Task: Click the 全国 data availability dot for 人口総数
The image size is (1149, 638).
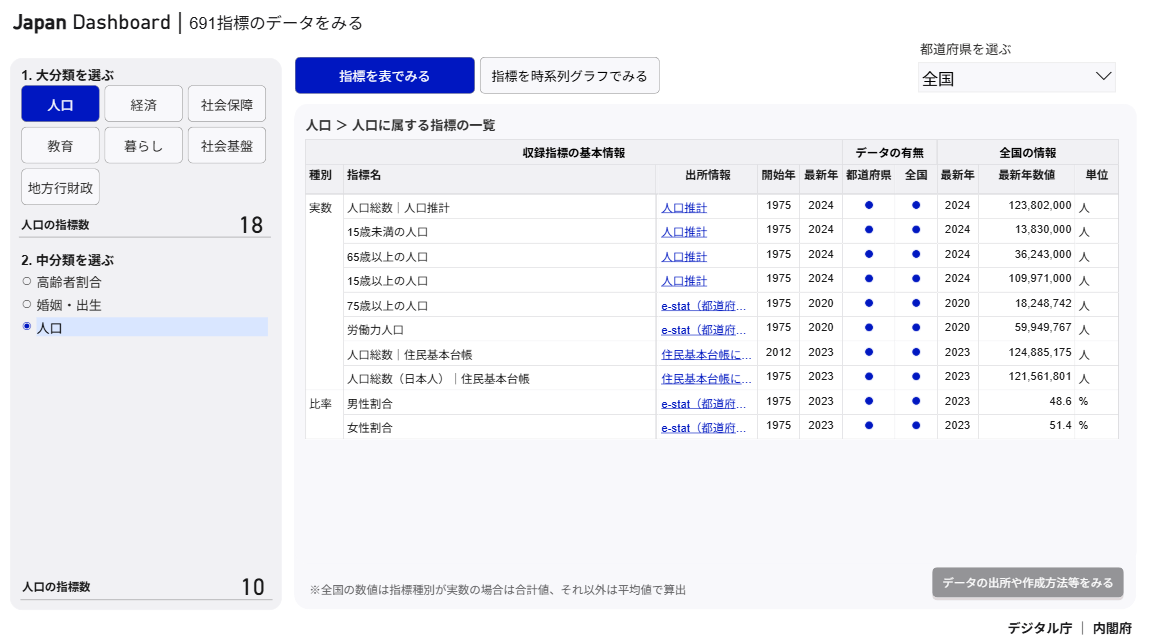Action: (914, 205)
